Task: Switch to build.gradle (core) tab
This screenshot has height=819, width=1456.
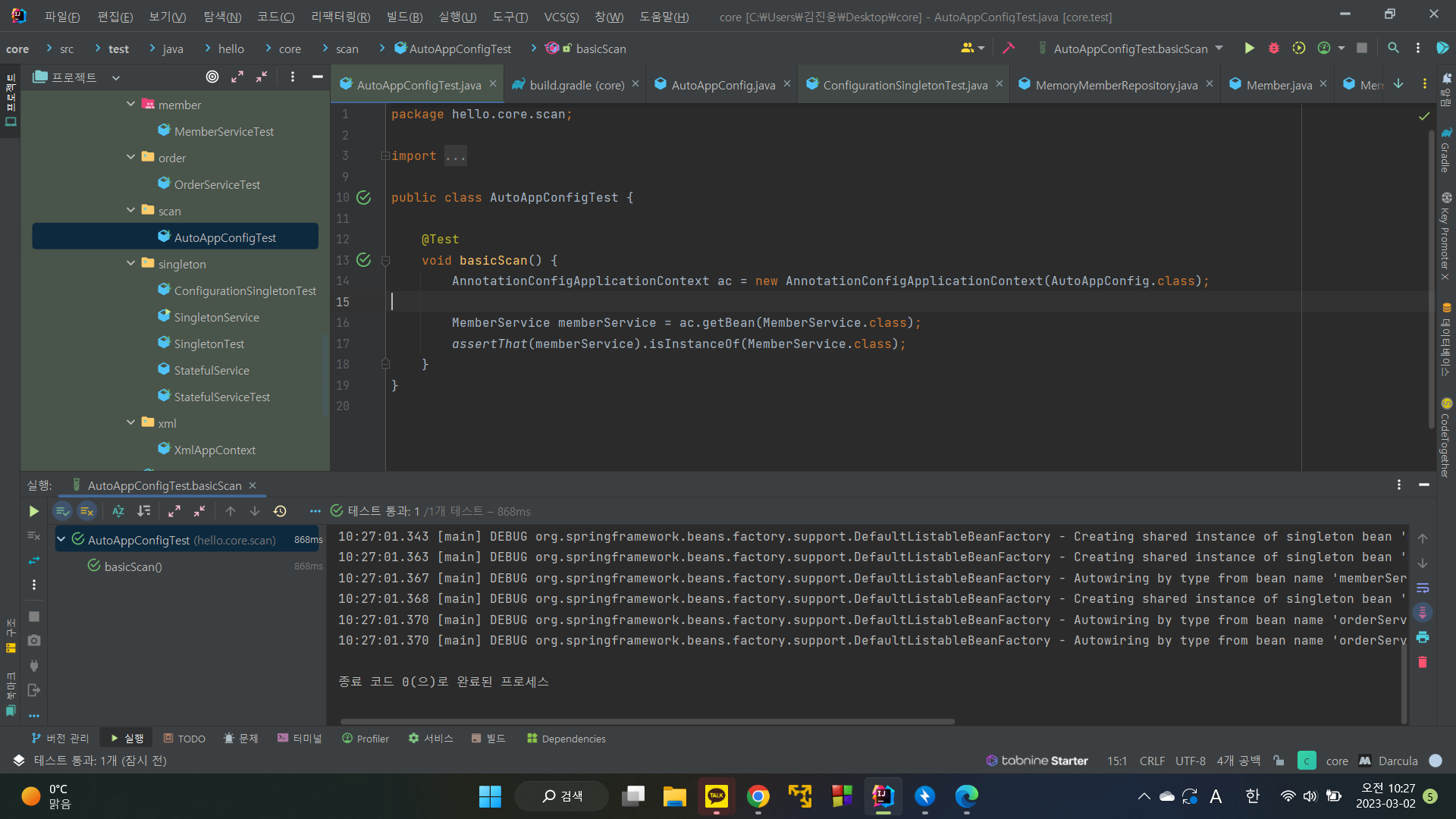Action: click(x=576, y=85)
